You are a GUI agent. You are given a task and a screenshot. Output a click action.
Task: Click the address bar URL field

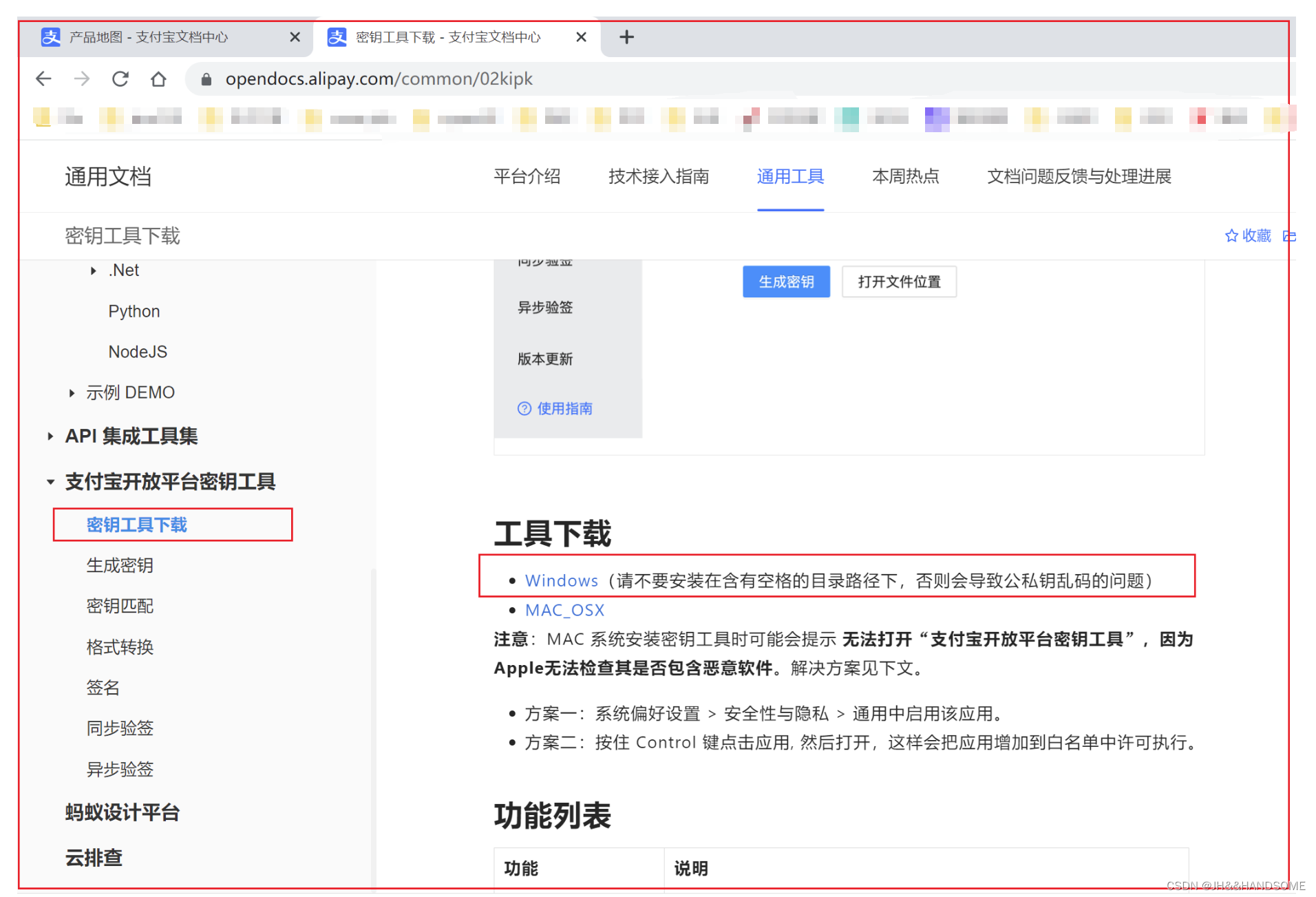[x=736, y=79]
